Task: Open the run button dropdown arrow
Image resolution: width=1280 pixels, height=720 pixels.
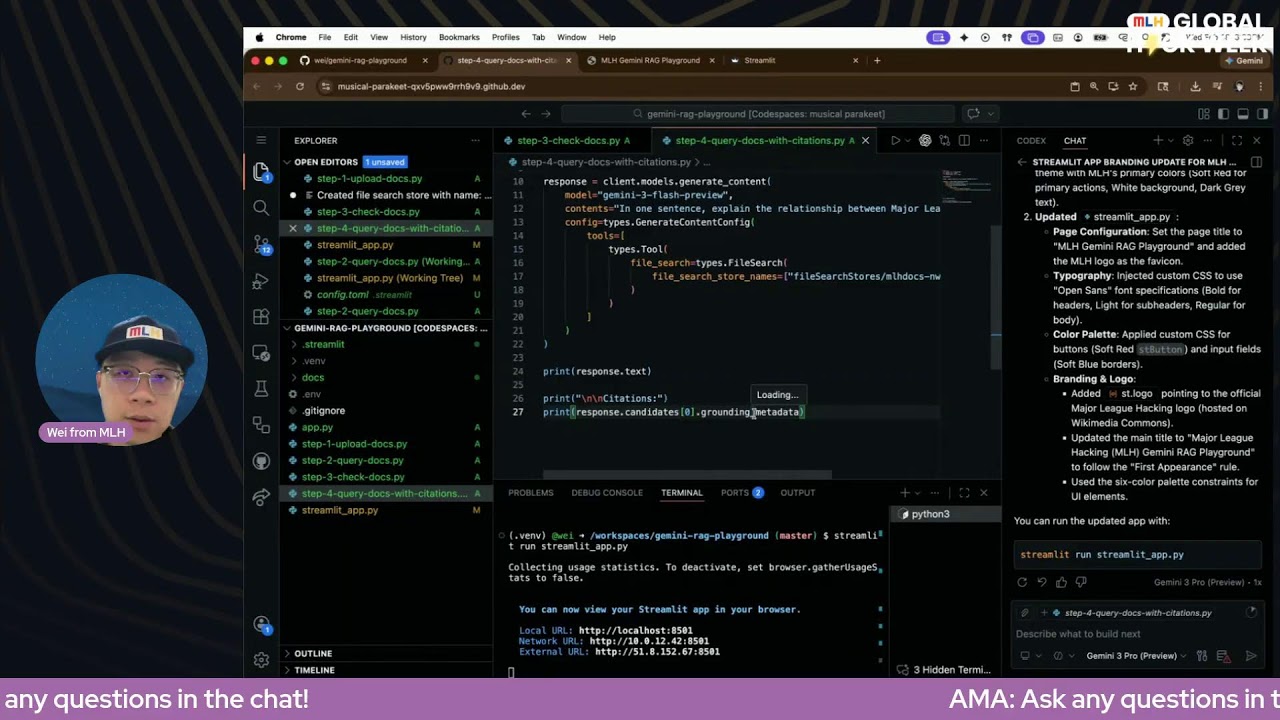Action: (x=909, y=140)
